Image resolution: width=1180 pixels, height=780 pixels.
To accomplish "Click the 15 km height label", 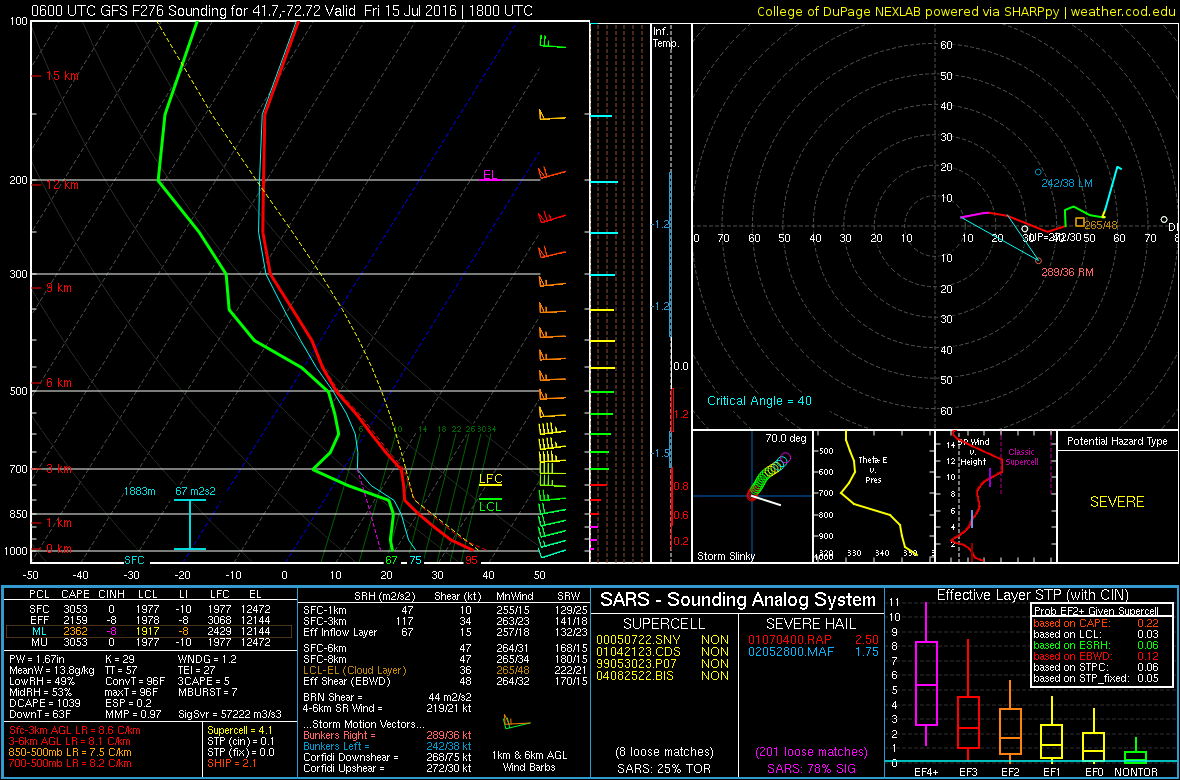I will coord(61,76).
